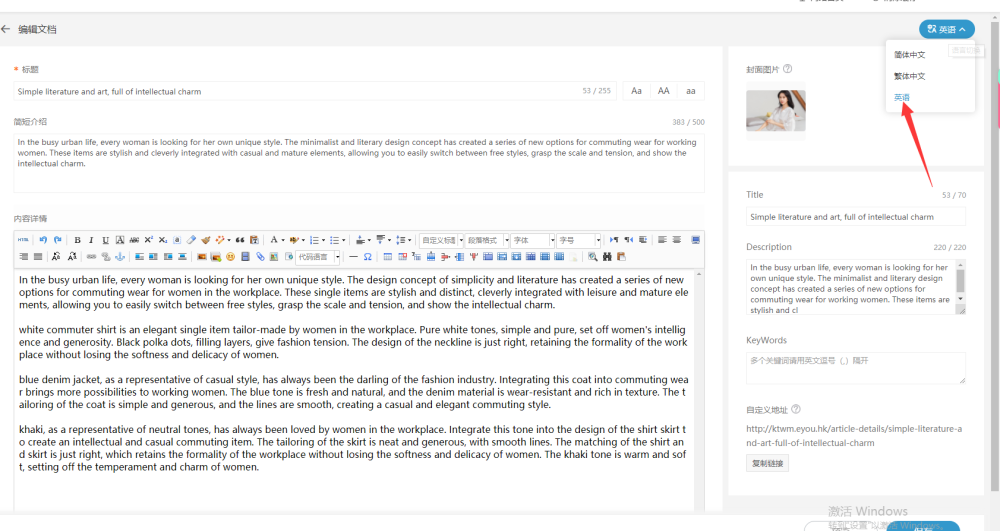Paste as plain text
1000x531 pixels.
click(x=254, y=240)
